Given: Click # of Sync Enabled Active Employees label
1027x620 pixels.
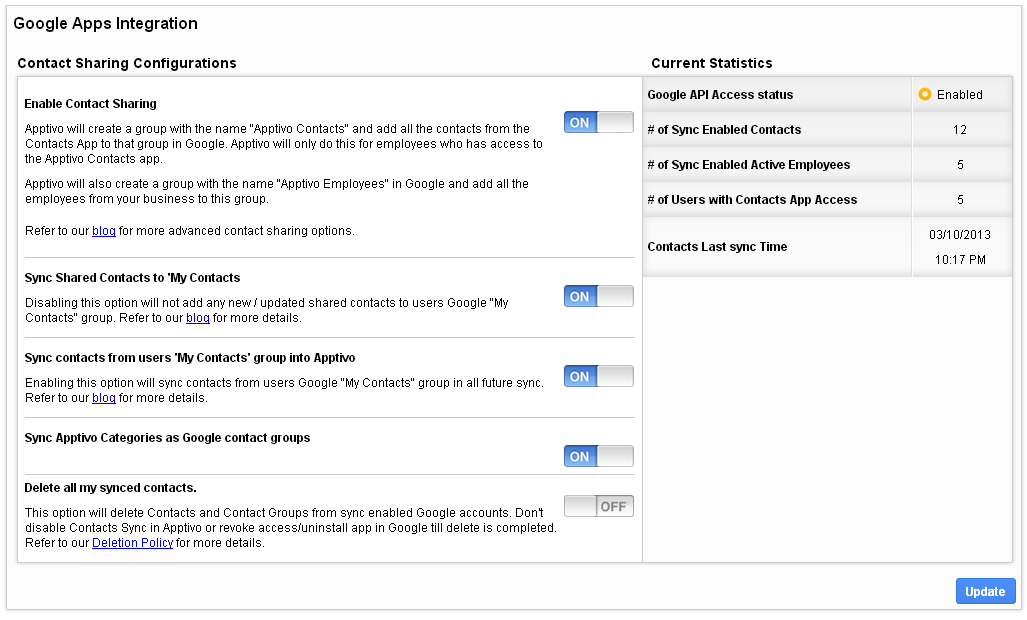Looking at the screenshot, I should click(x=748, y=165).
